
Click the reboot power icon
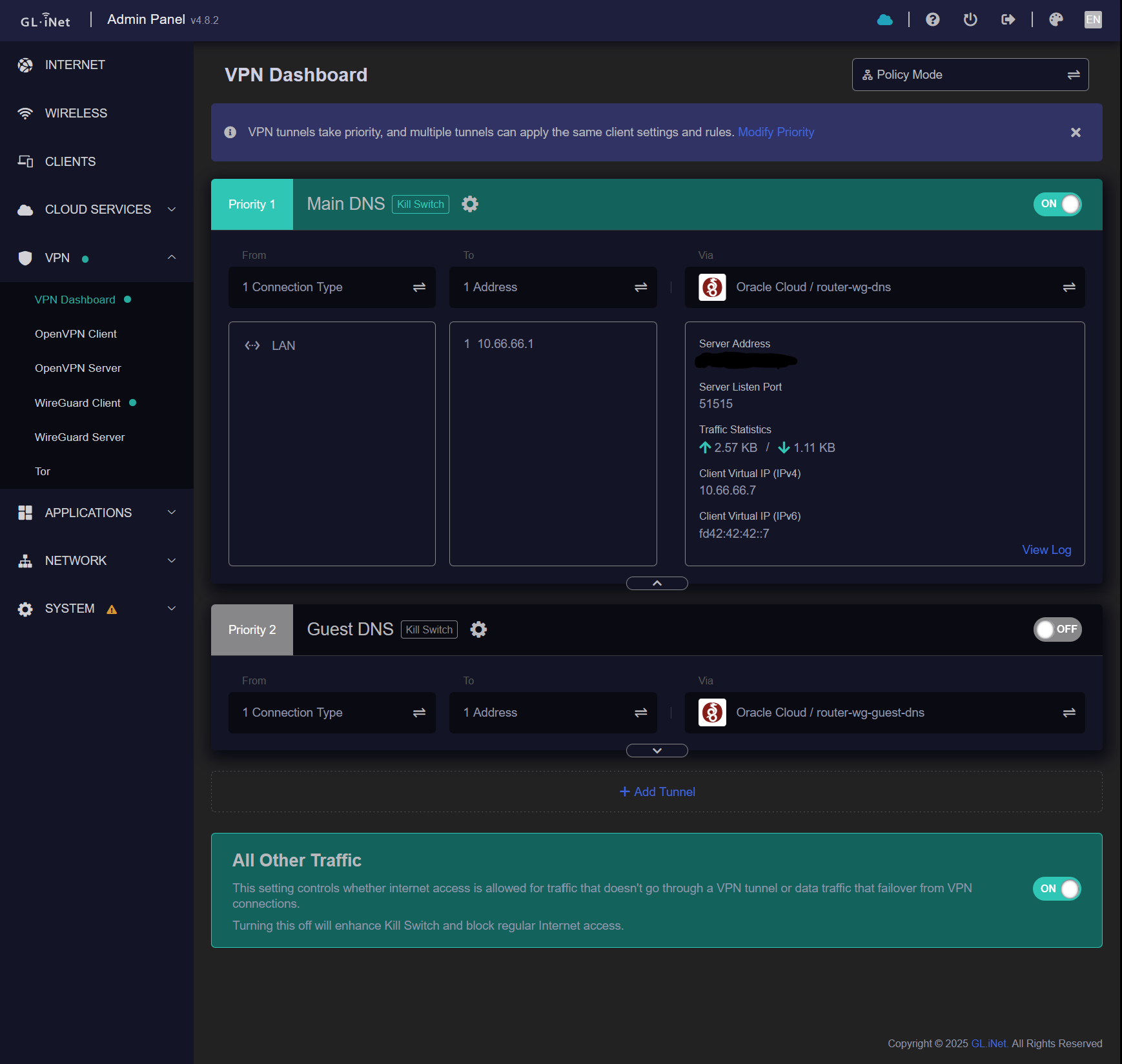(970, 20)
